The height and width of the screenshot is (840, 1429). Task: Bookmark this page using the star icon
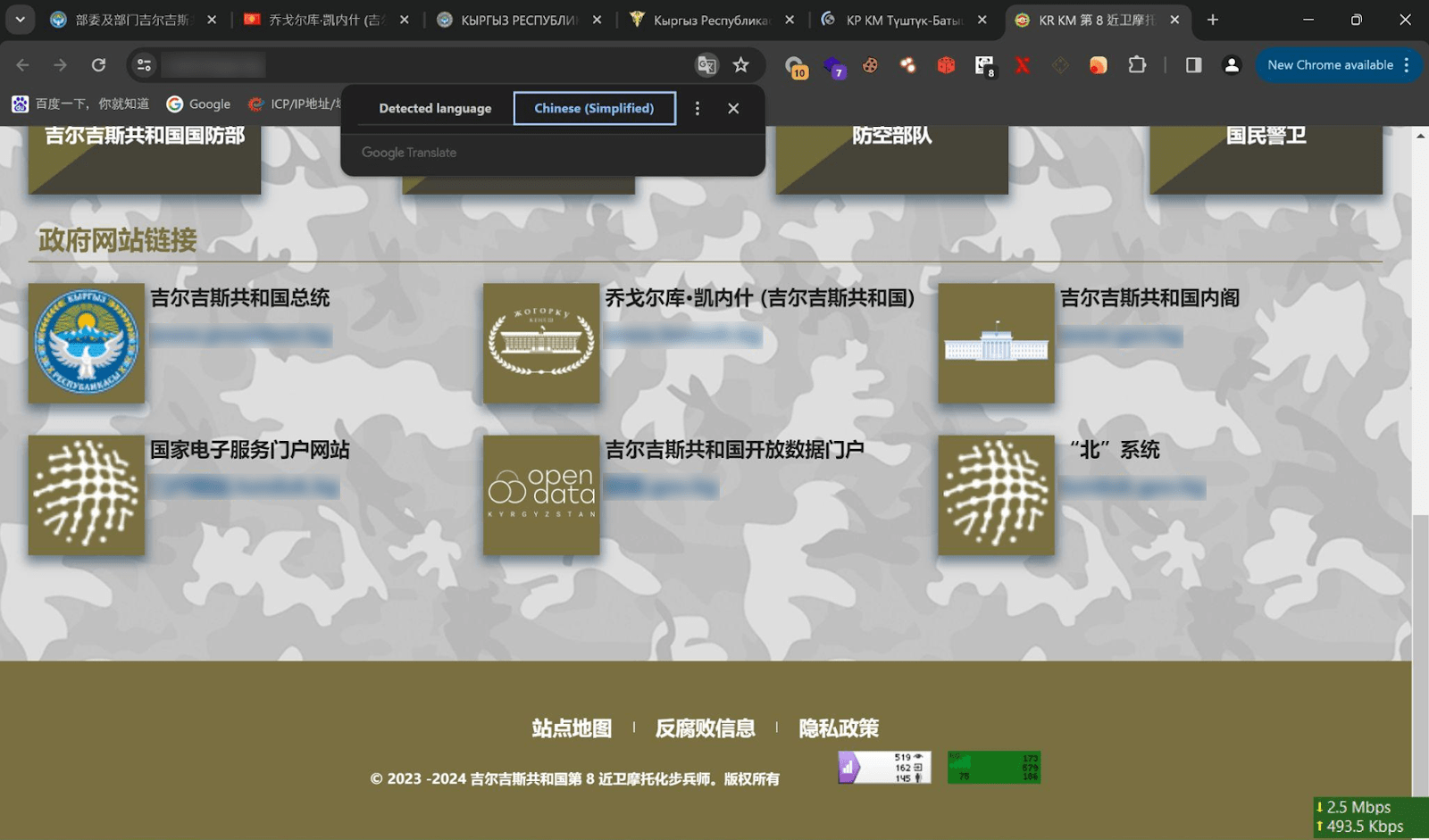tap(742, 65)
